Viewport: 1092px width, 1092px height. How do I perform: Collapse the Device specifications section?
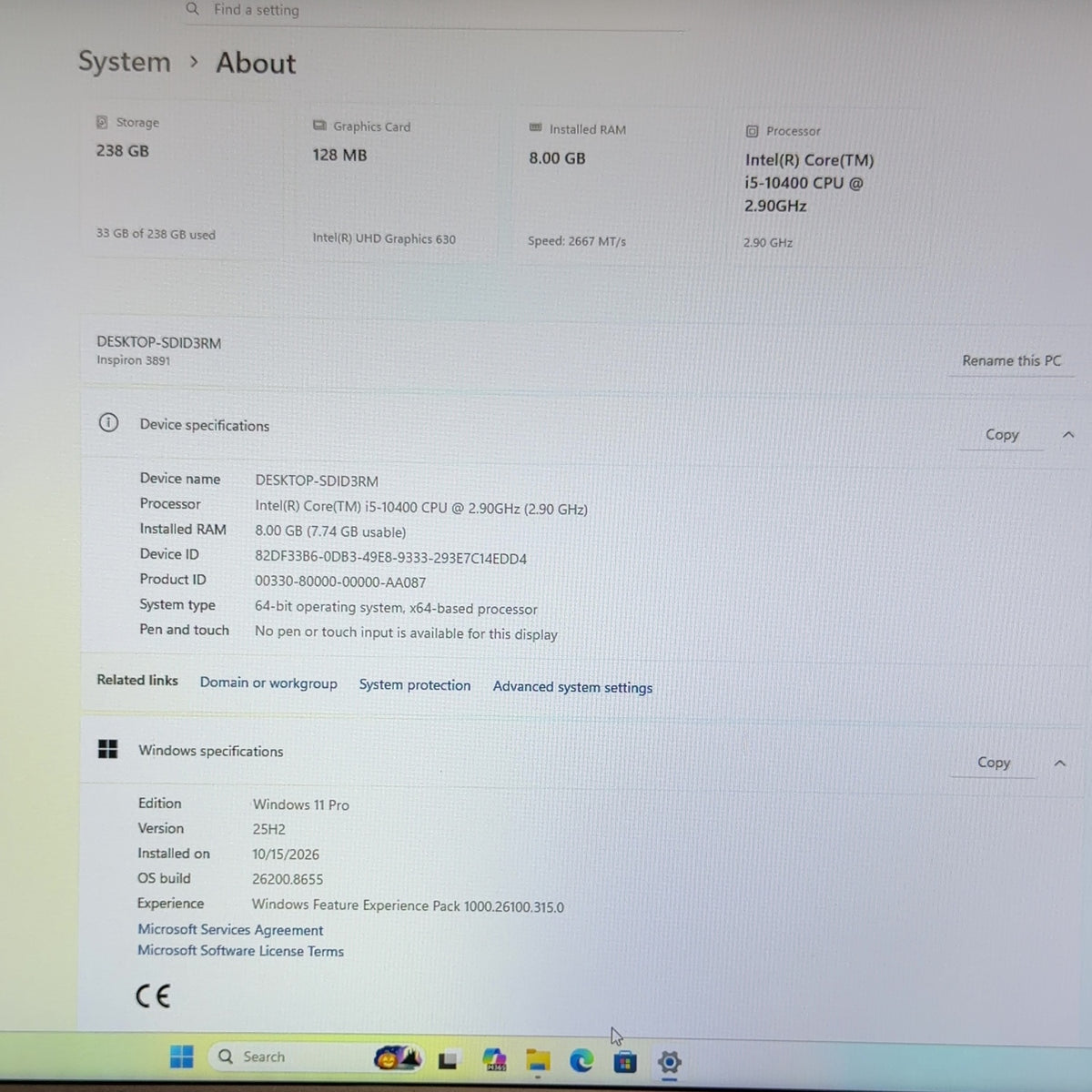[x=1068, y=435]
